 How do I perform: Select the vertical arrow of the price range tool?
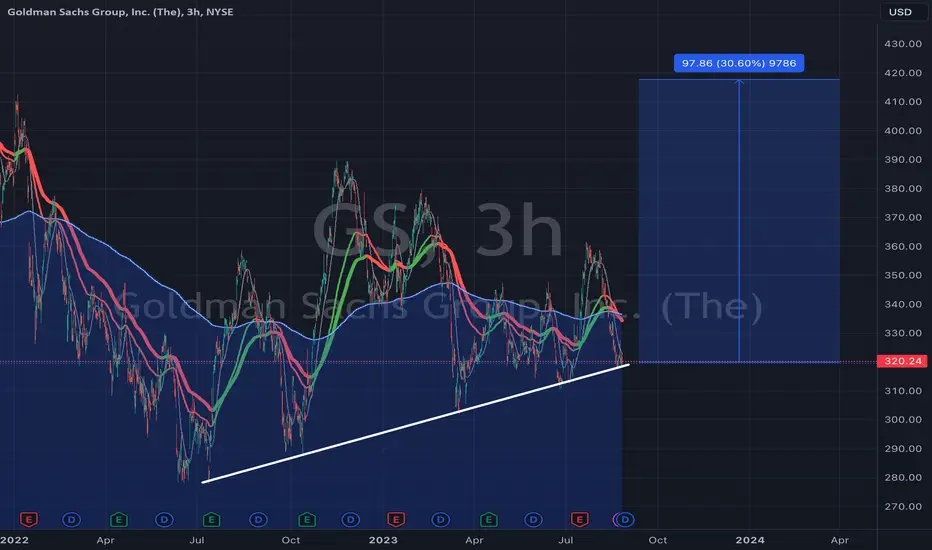click(739, 220)
